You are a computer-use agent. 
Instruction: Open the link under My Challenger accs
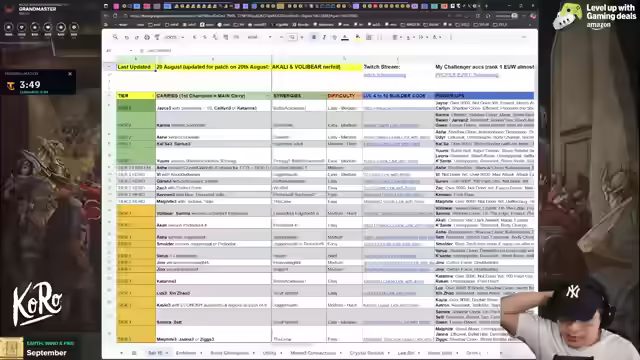pos(467,75)
